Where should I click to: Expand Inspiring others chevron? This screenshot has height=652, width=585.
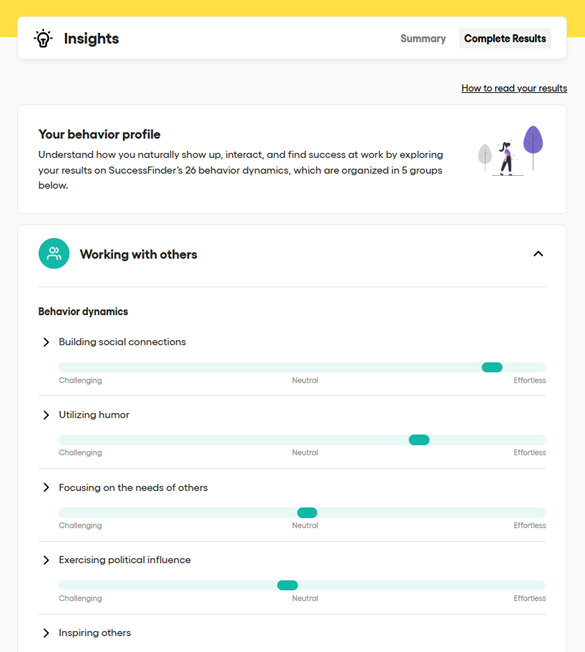(46, 633)
